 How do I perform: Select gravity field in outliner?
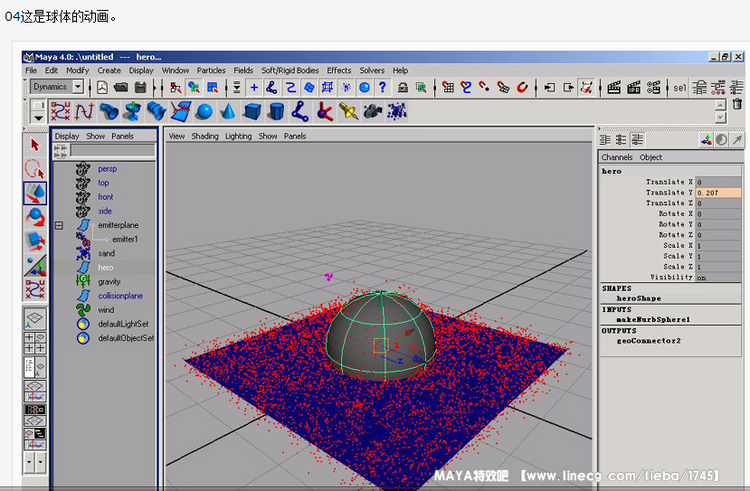[x=109, y=282]
